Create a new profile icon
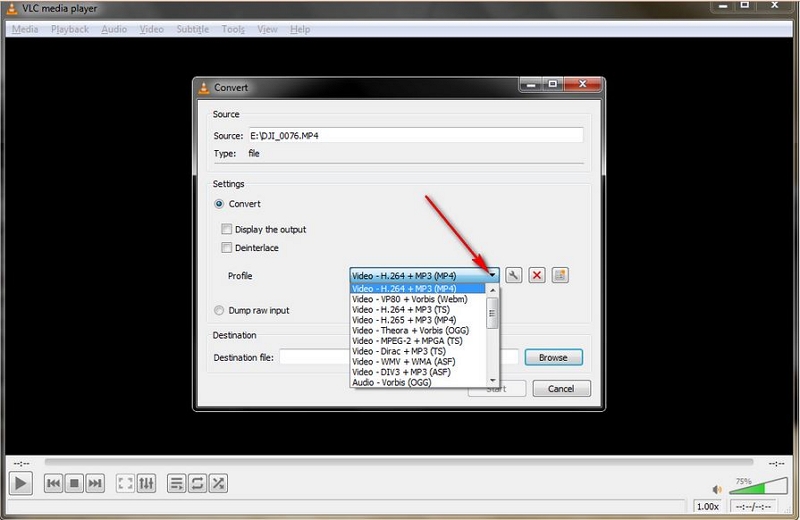The height and width of the screenshot is (520, 800). pyautogui.click(x=560, y=276)
